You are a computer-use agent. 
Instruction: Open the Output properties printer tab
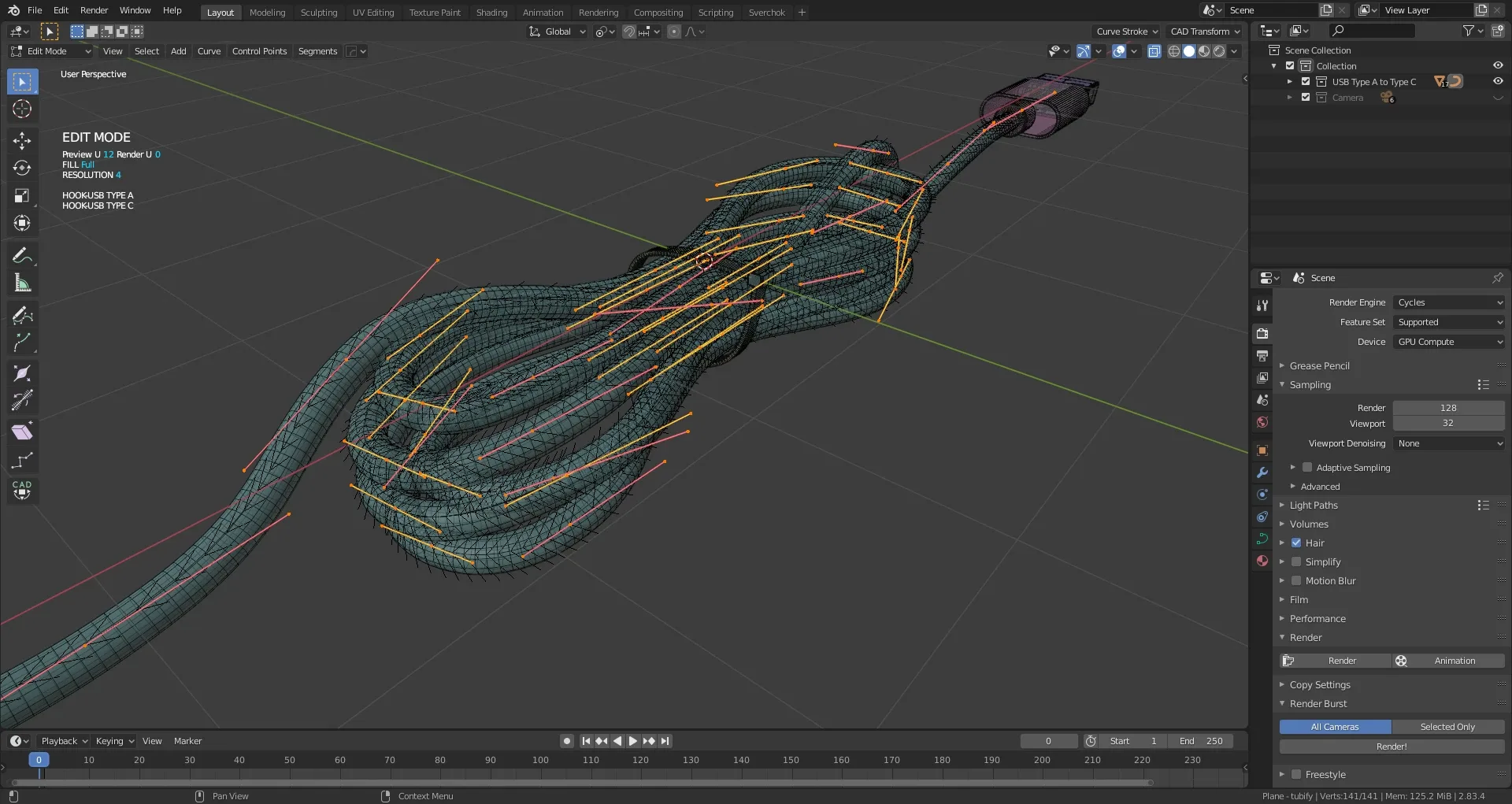point(1262,356)
